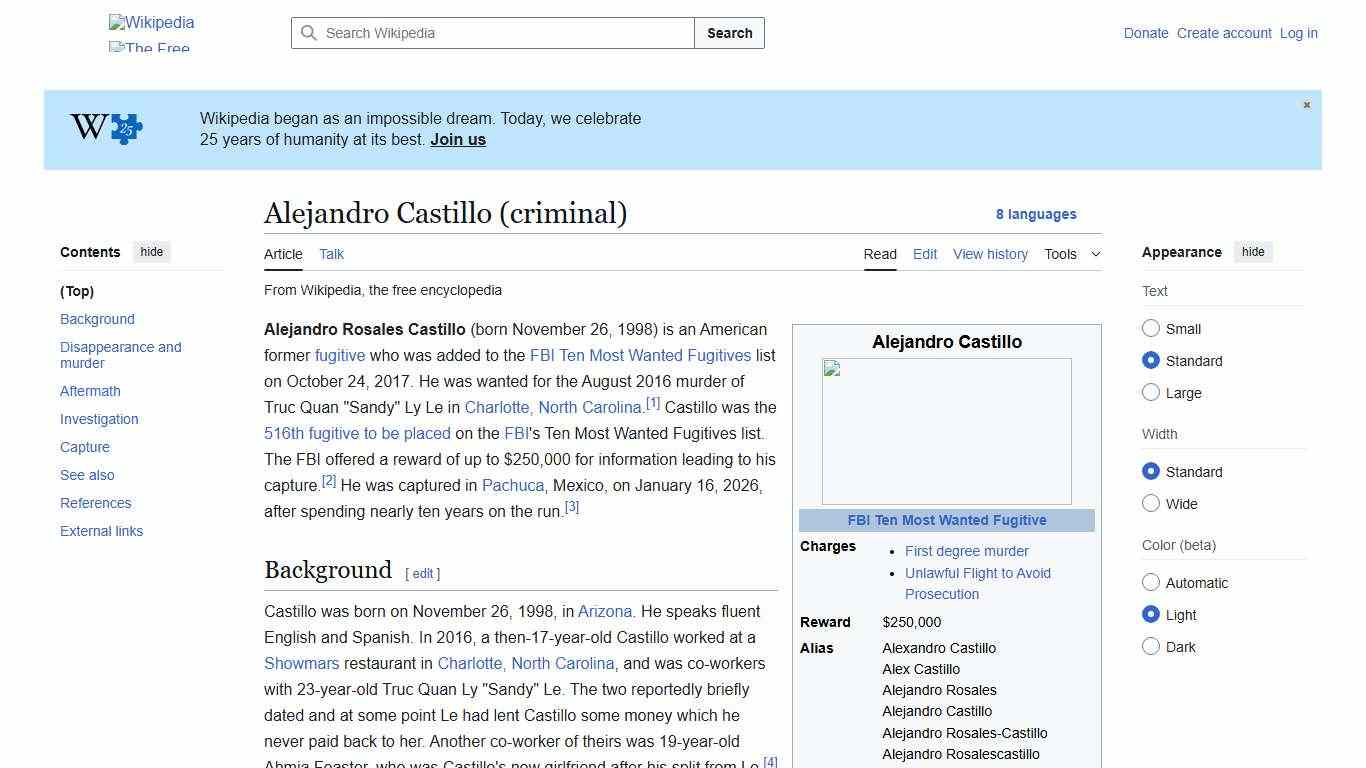Click the fugitive's photo placeholder in infobox
Screen dimensions: 1366x768
pos(946,430)
